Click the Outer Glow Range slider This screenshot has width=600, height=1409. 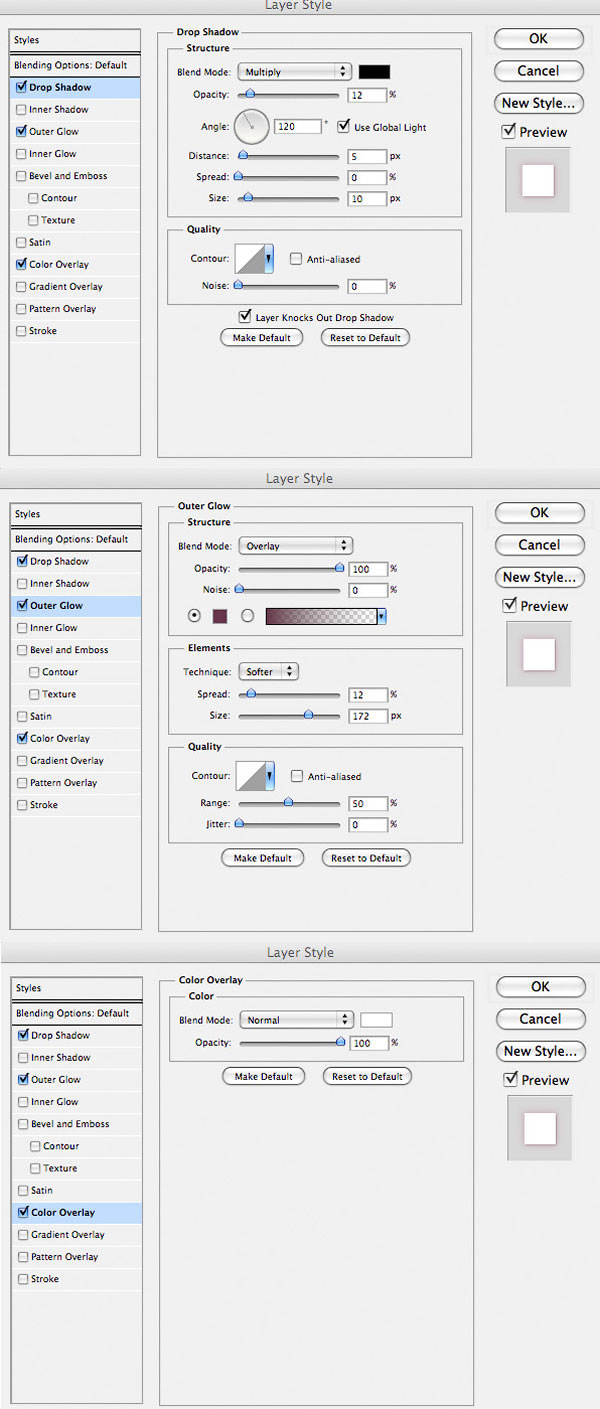click(x=289, y=803)
